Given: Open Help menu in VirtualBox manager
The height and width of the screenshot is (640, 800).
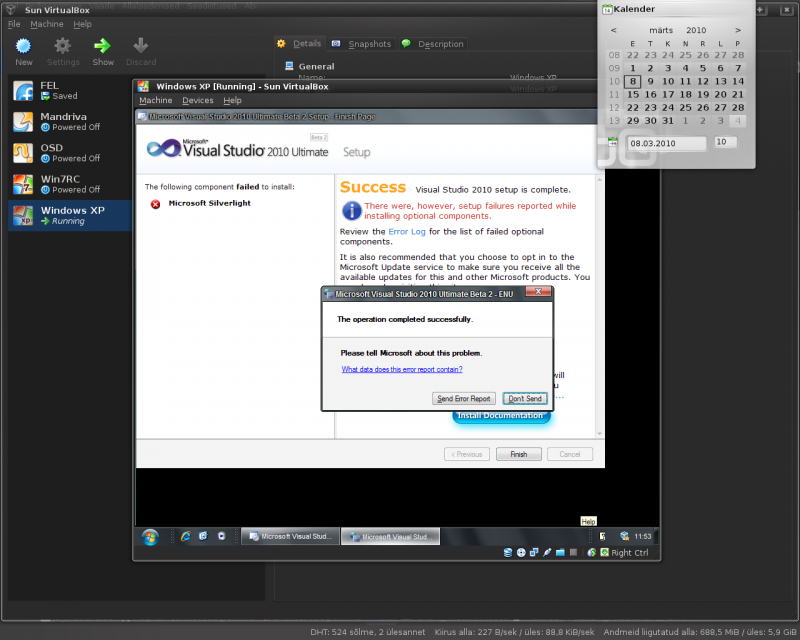Looking at the screenshot, I should [x=82, y=24].
